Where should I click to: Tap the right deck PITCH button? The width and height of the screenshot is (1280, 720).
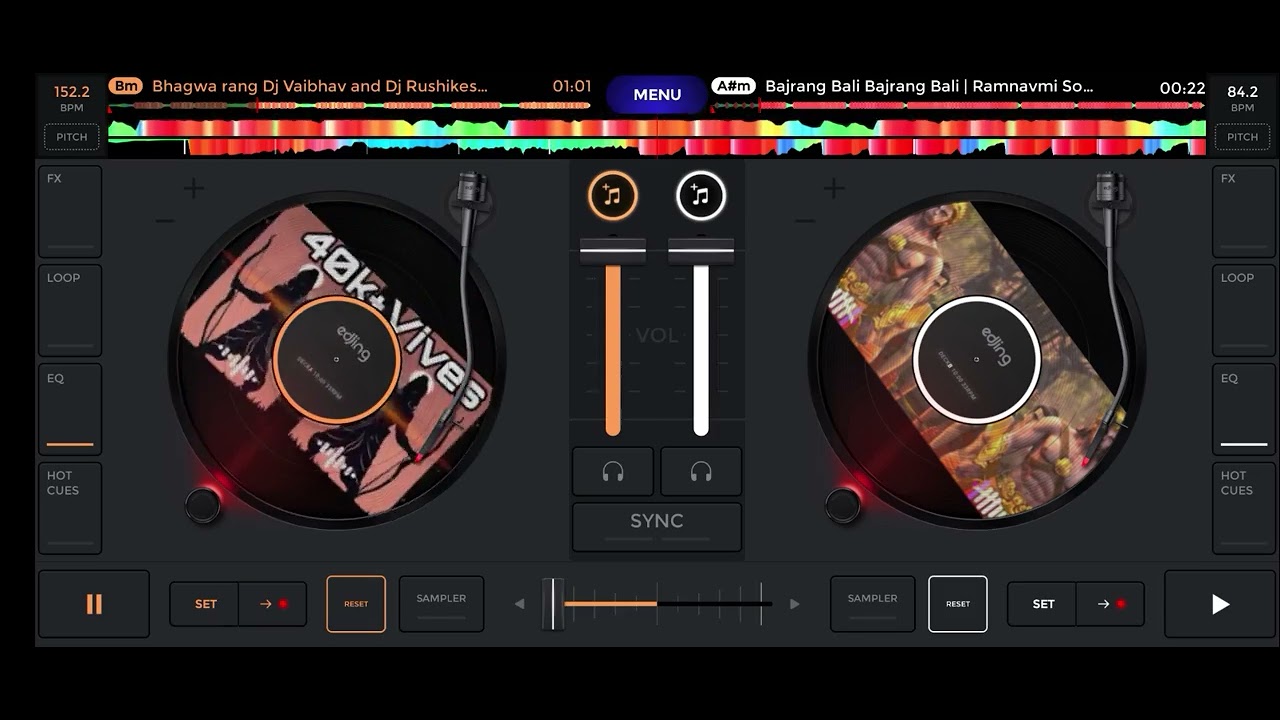pos(1242,137)
